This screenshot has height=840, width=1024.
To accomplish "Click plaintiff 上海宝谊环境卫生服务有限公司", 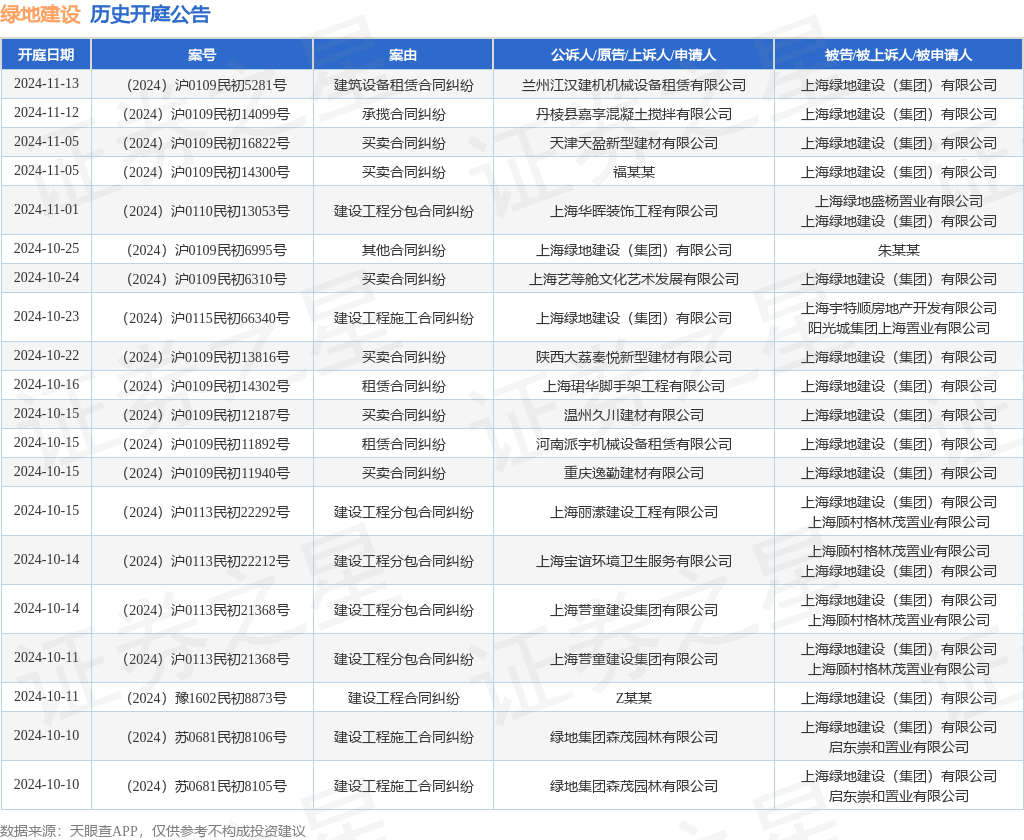I will point(633,561).
